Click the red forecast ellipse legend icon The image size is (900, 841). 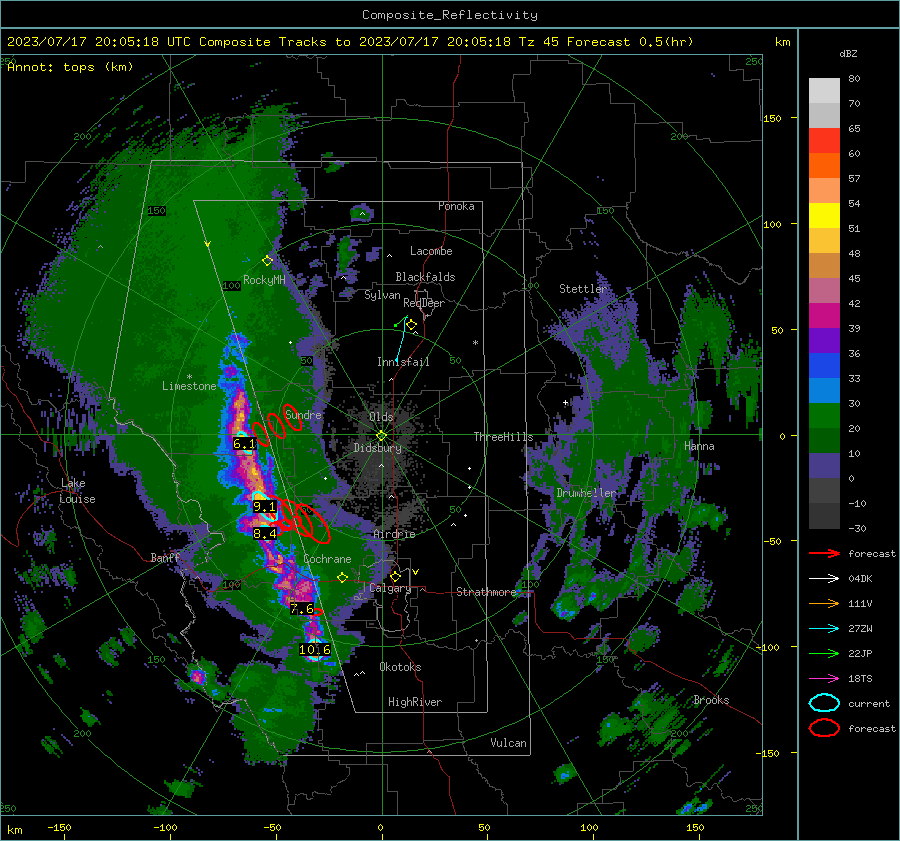click(x=824, y=728)
